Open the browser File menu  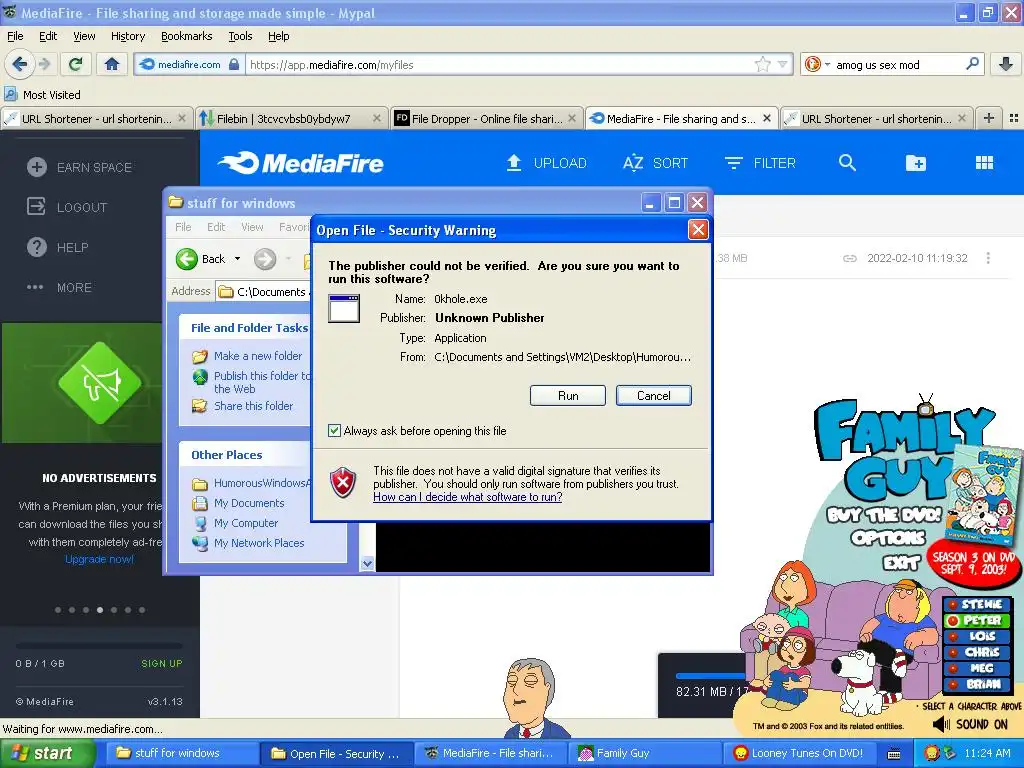(15, 36)
